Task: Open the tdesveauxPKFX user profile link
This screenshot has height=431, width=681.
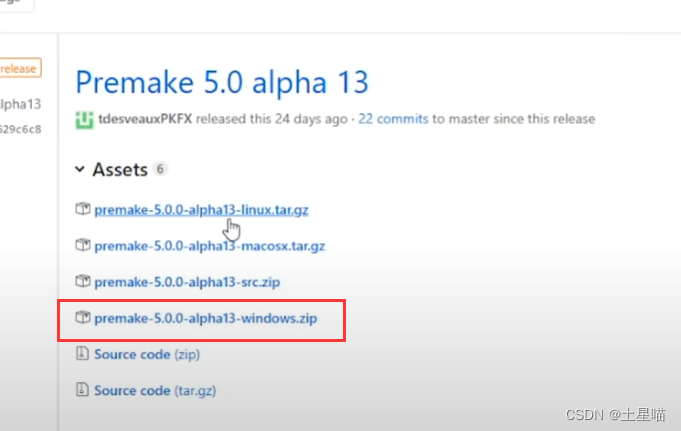Action: pyautogui.click(x=145, y=119)
